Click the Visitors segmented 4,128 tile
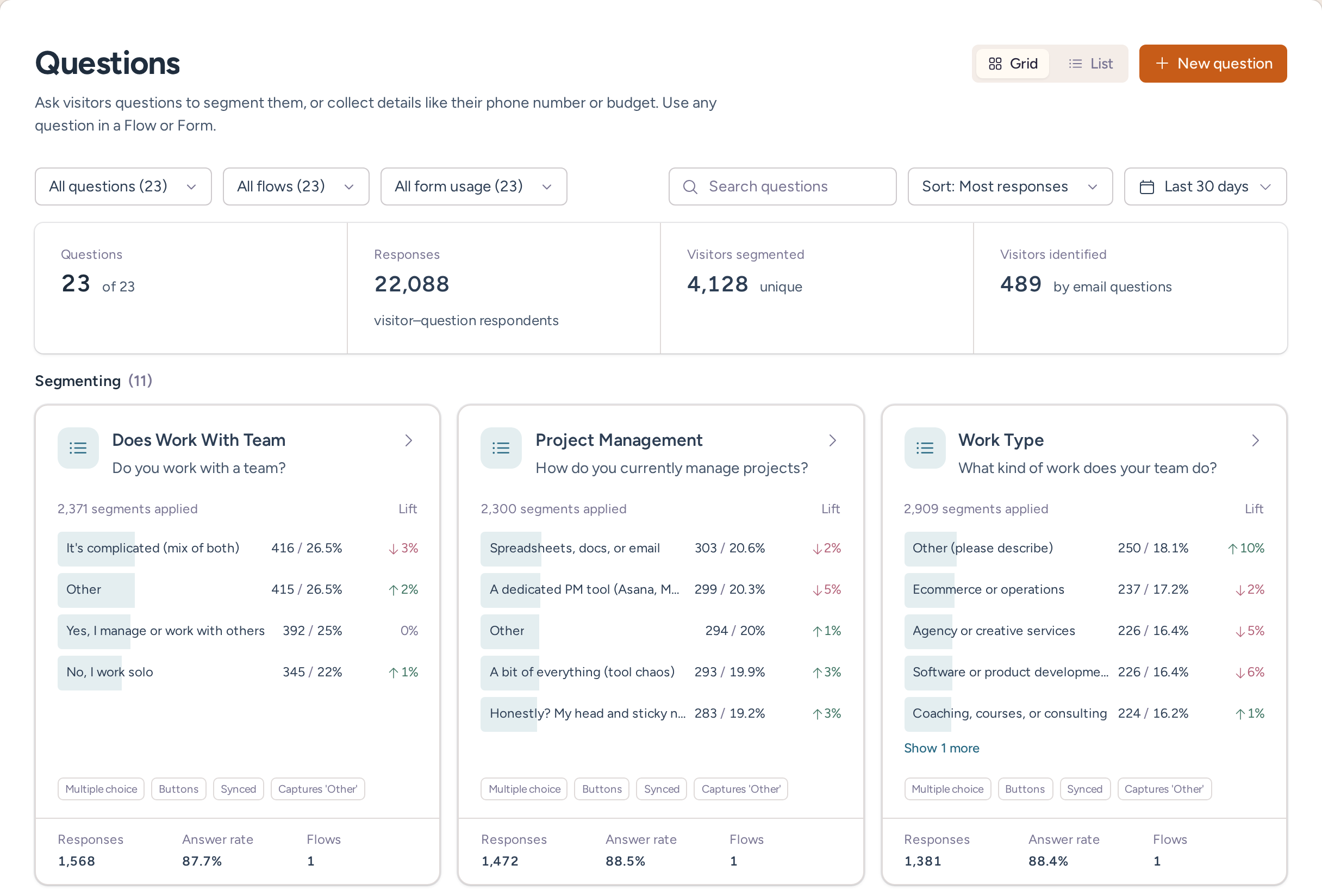This screenshot has width=1322, height=896. 817,288
